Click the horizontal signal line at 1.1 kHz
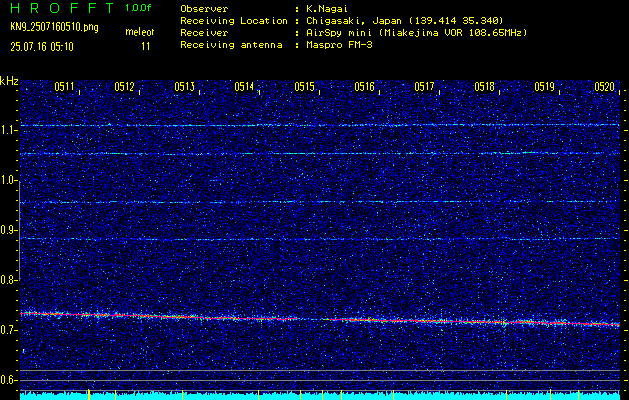Screen dimensions: 629x400 pos(320,125)
